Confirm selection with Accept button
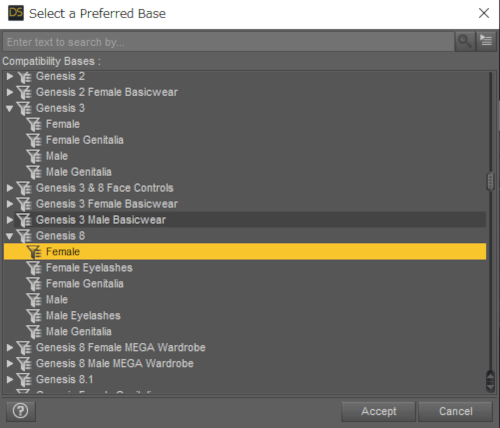The height and width of the screenshot is (428, 500). [x=378, y=411]
